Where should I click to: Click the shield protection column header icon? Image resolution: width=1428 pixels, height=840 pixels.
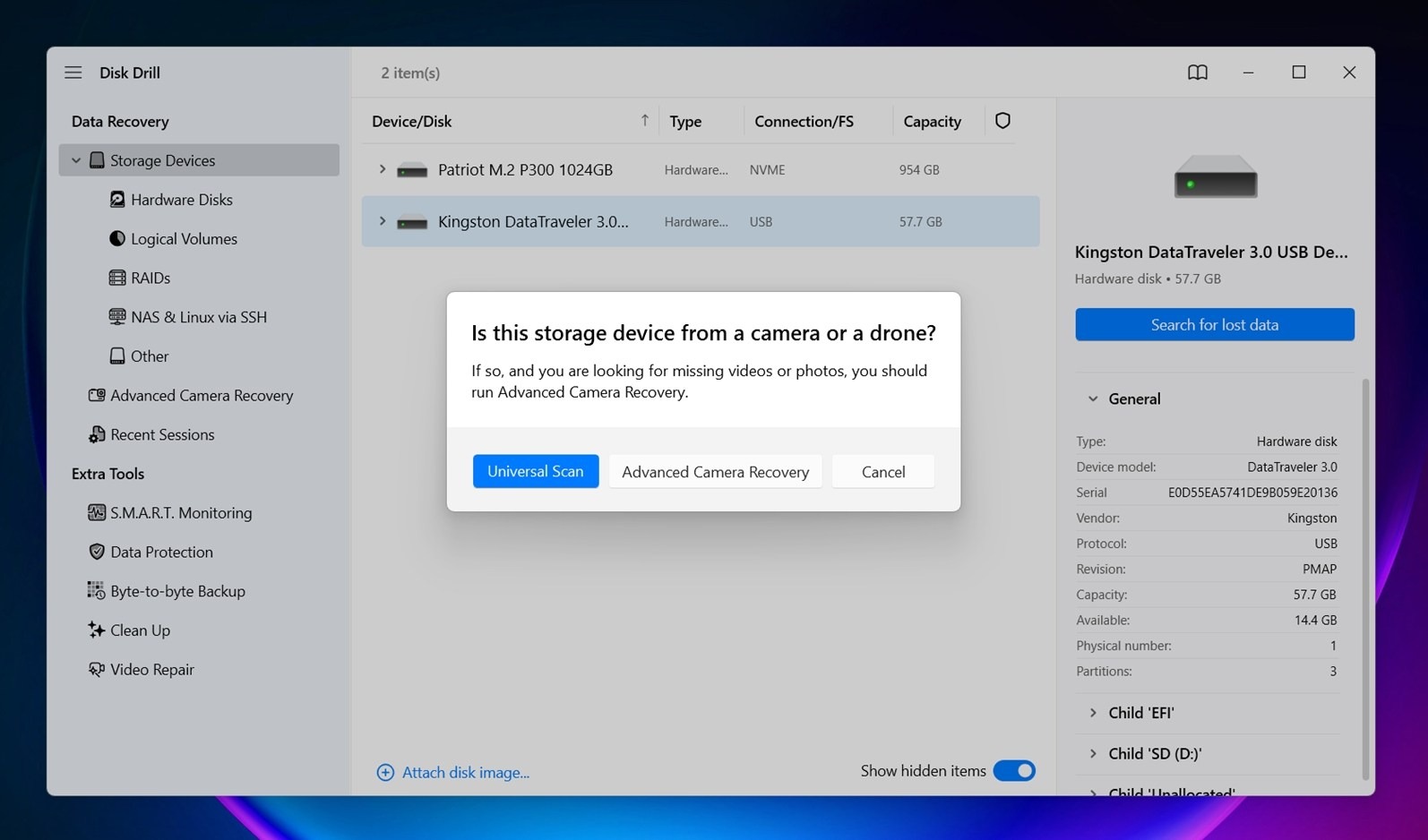(1002, 121)
